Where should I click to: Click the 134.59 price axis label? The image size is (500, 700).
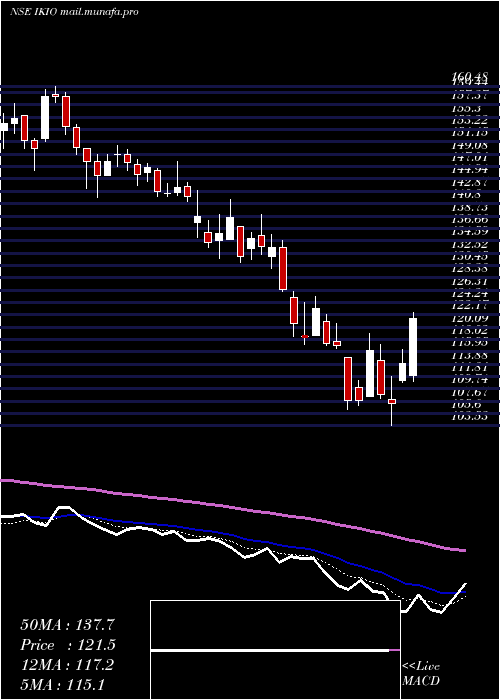(469, 232)
